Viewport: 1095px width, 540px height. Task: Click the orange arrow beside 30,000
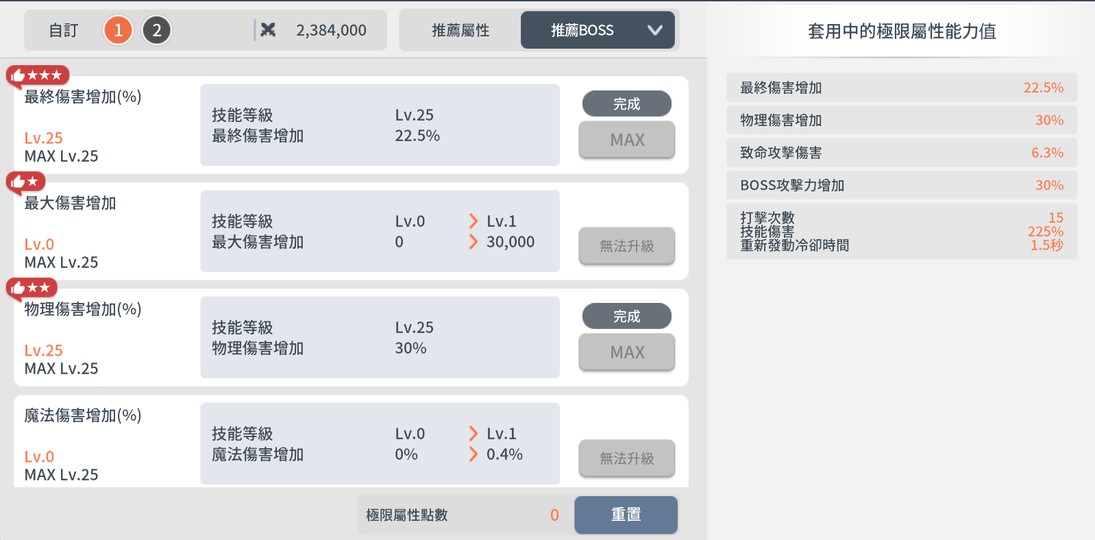(473, 242)
